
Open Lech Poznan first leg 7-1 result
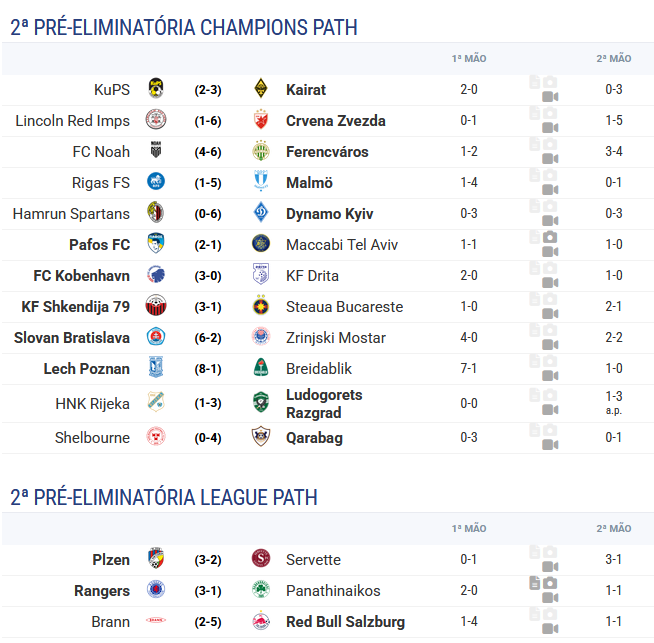tap(469, 368)
